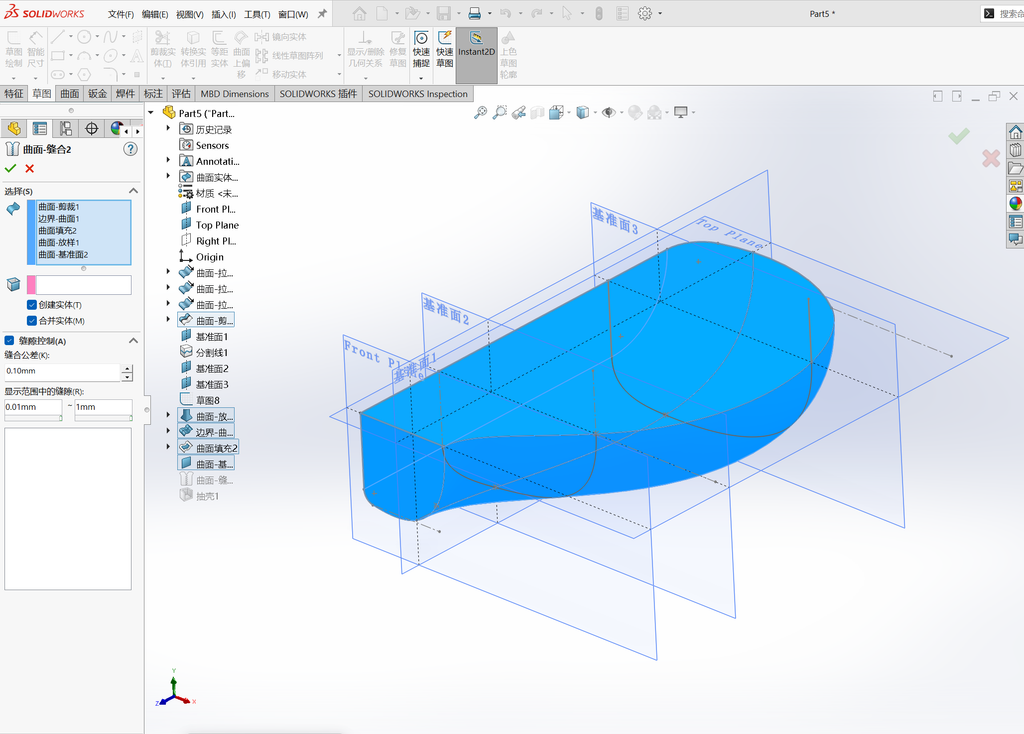Open the Options gear icon
The width and height of the screenshot is (1024, 734).
645,13
